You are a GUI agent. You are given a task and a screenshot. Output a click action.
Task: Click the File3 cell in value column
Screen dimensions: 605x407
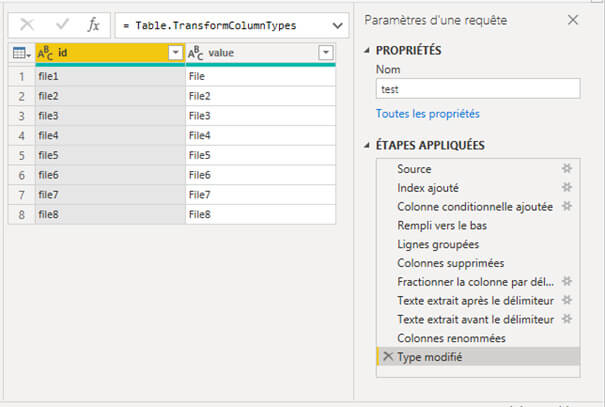coord(260,116)
